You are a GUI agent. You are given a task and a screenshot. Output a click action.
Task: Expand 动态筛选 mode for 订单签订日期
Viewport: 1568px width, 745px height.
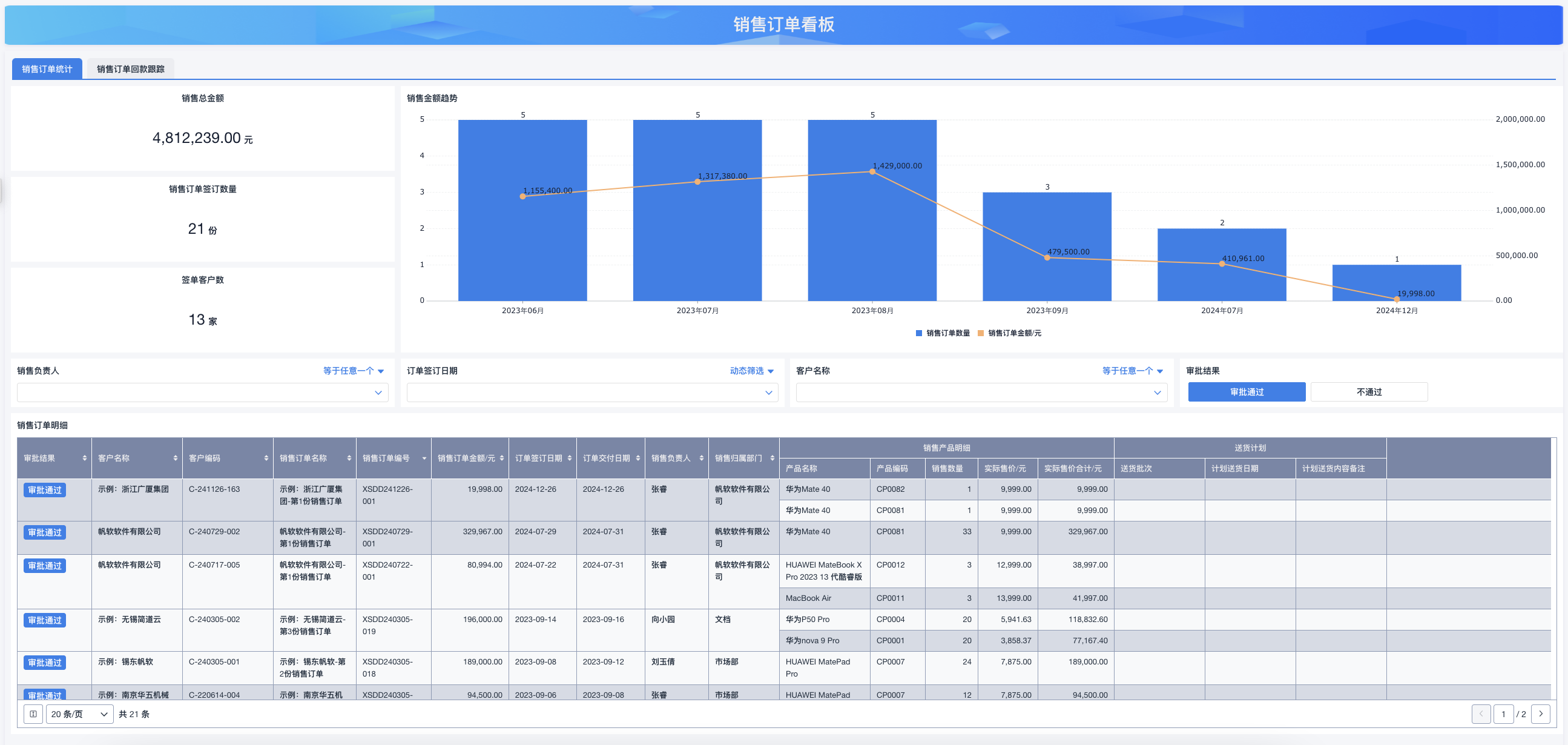751,371
